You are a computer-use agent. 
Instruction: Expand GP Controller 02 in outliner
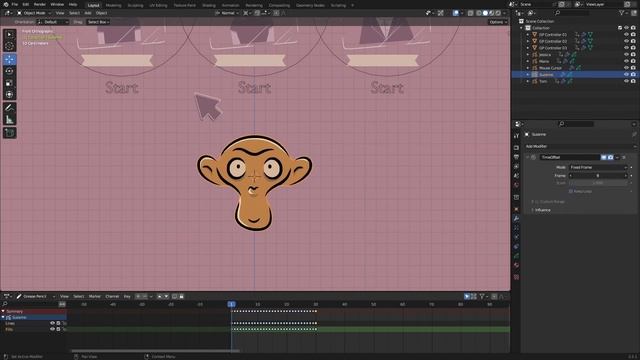[528, 41]
